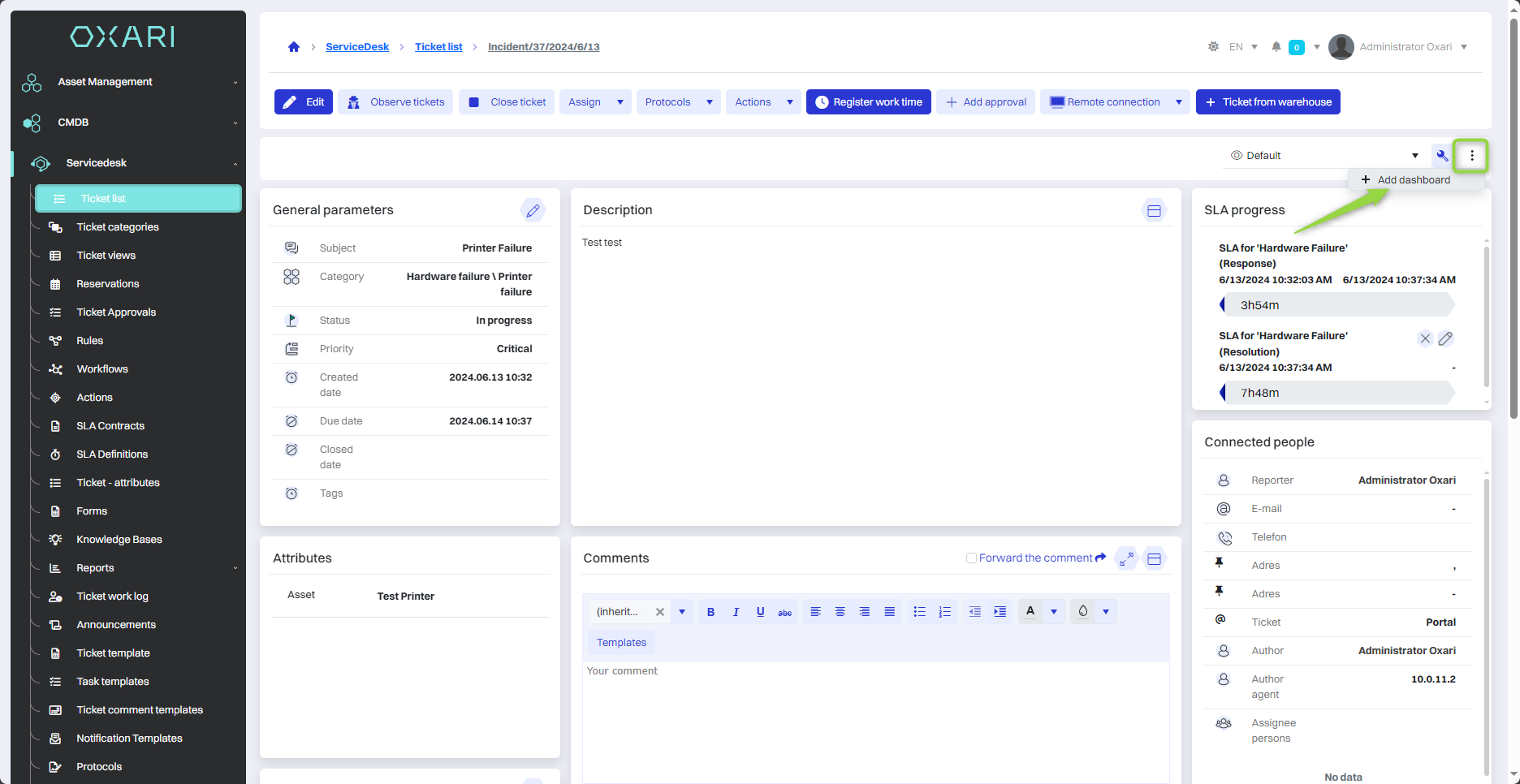Open Ticket categories in sidebar

tap(118, 227)
